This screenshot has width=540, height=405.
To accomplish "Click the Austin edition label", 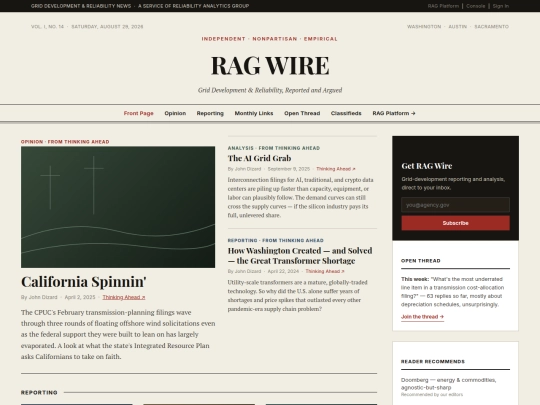I will point(458,27).
